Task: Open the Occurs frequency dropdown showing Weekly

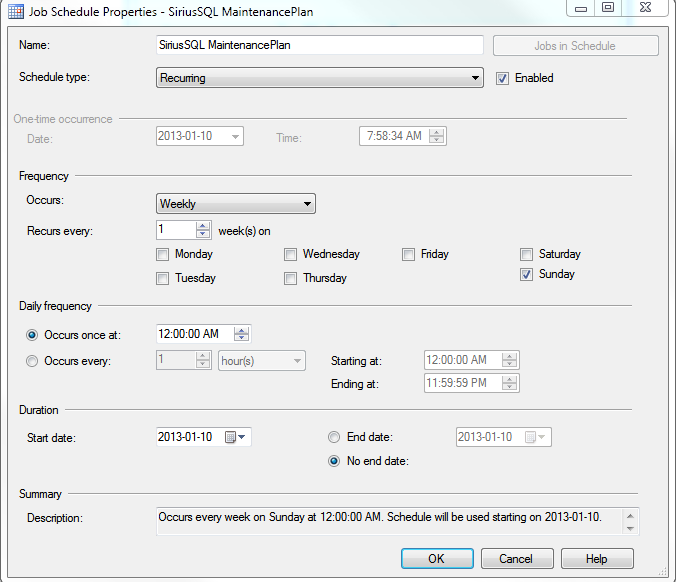Action: tap(235, 203)
